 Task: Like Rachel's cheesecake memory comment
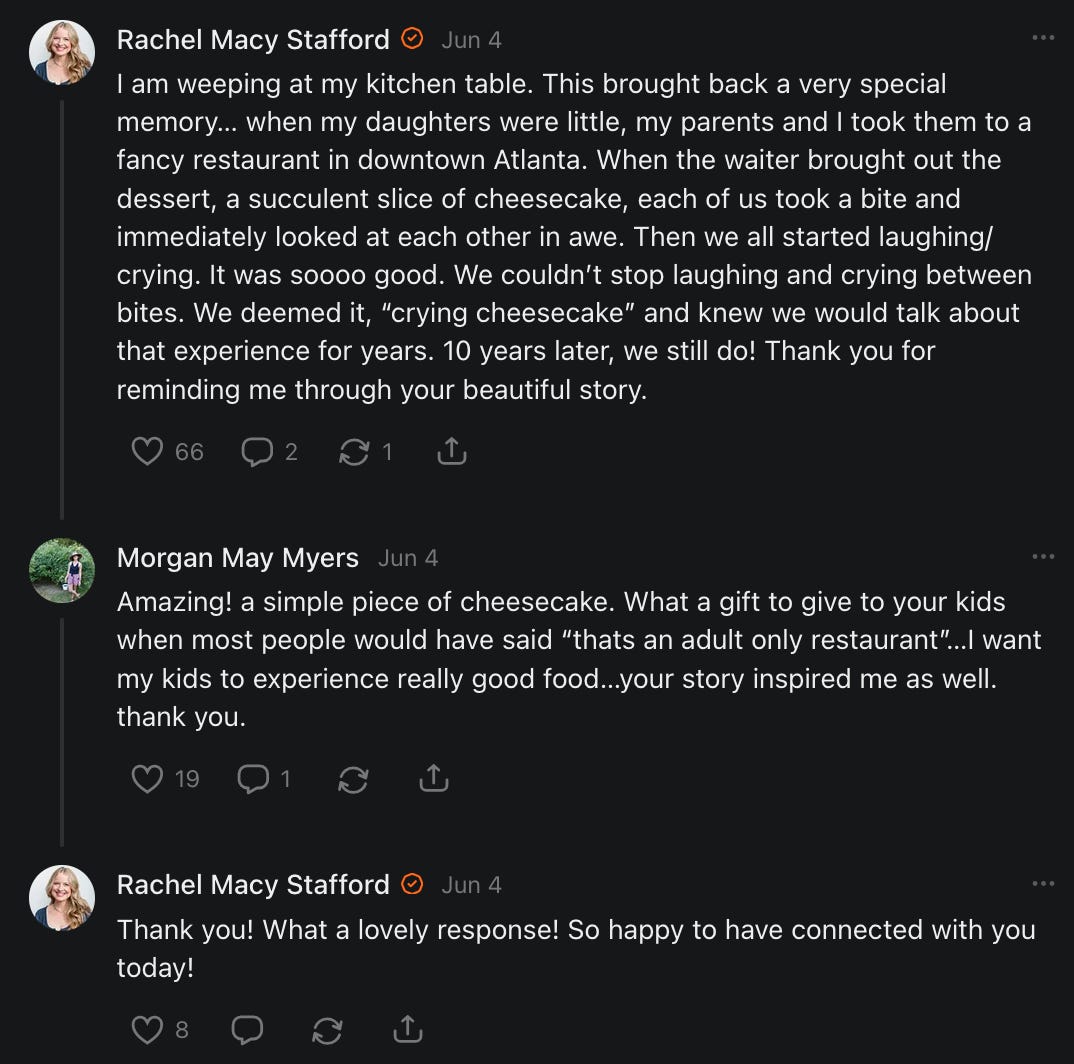148,452
